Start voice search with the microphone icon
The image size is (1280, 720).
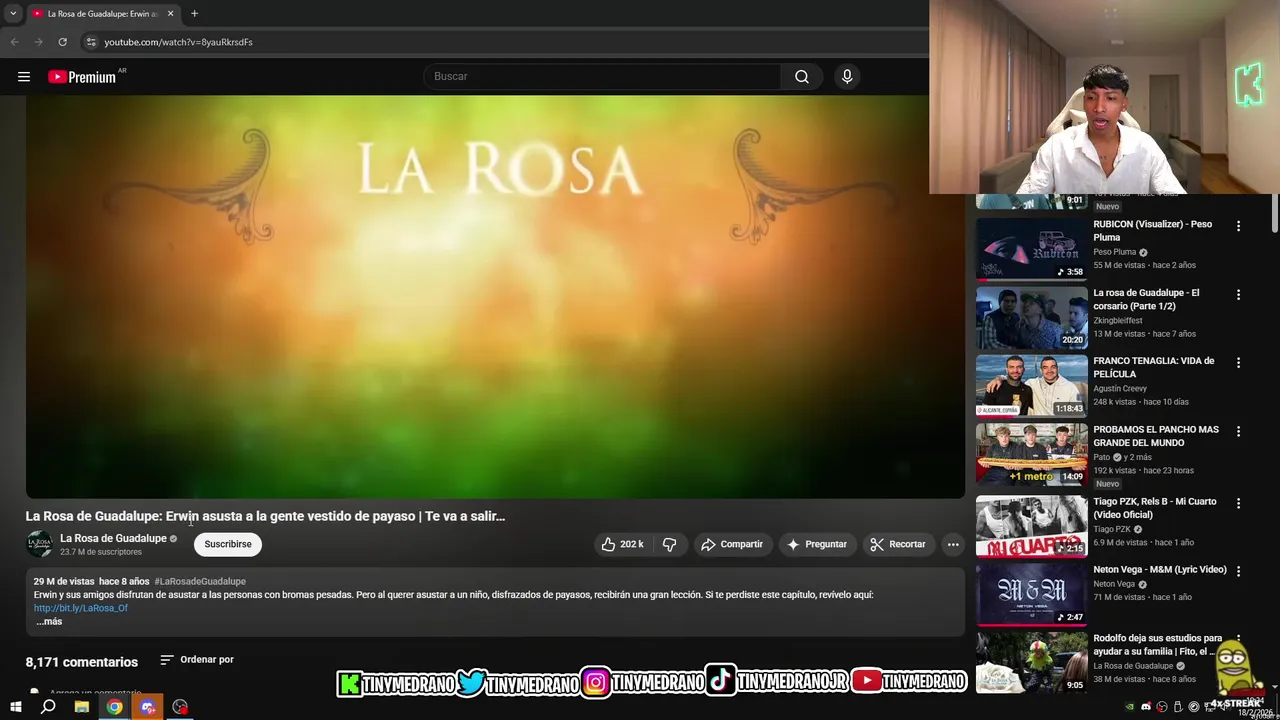pos(847,77)
